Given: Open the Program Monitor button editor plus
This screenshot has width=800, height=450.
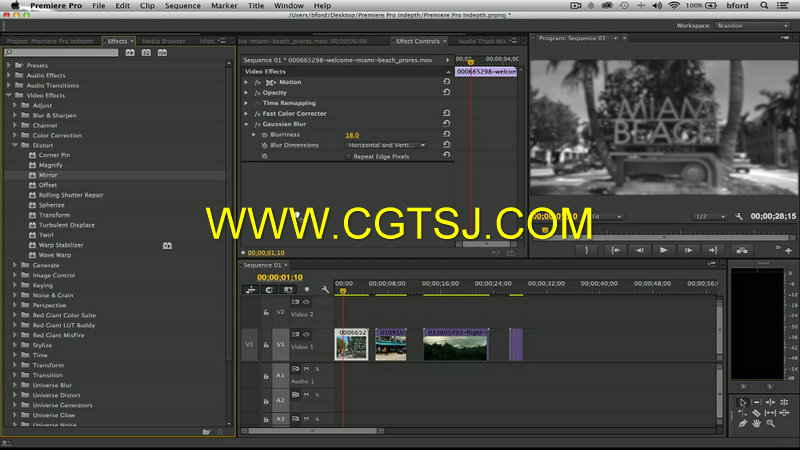Looking at the screenshot, I should coord(788,251).
